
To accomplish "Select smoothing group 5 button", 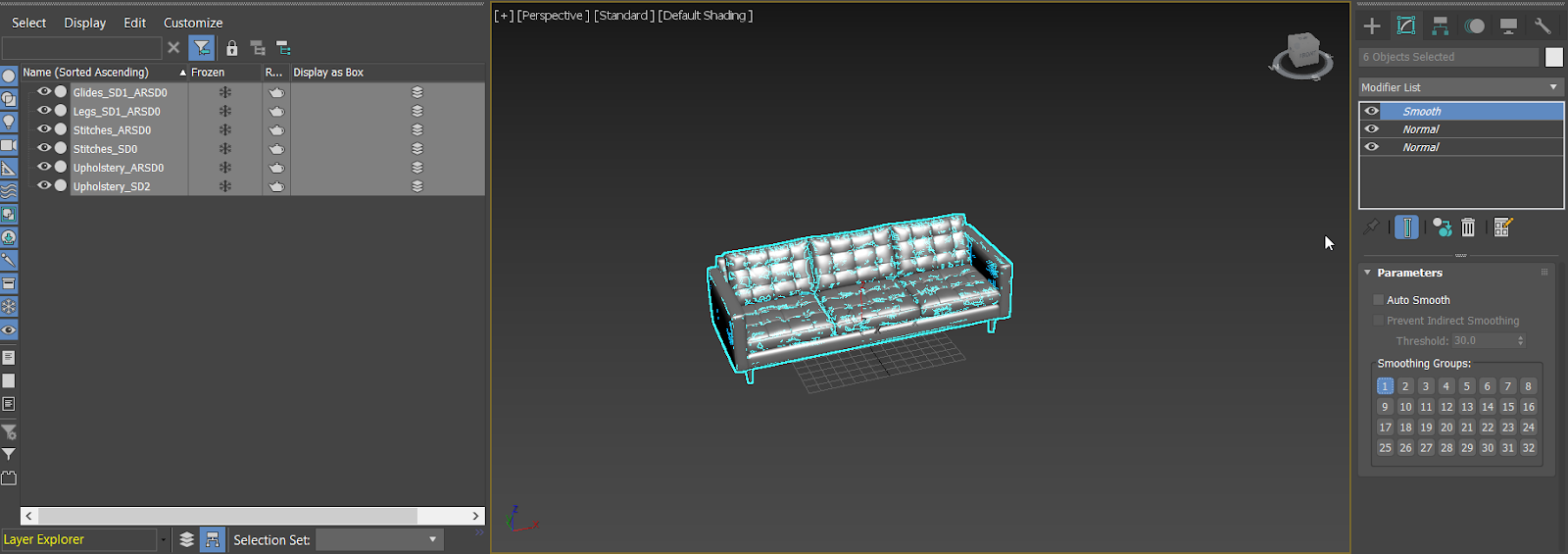I will [1467, 386].
